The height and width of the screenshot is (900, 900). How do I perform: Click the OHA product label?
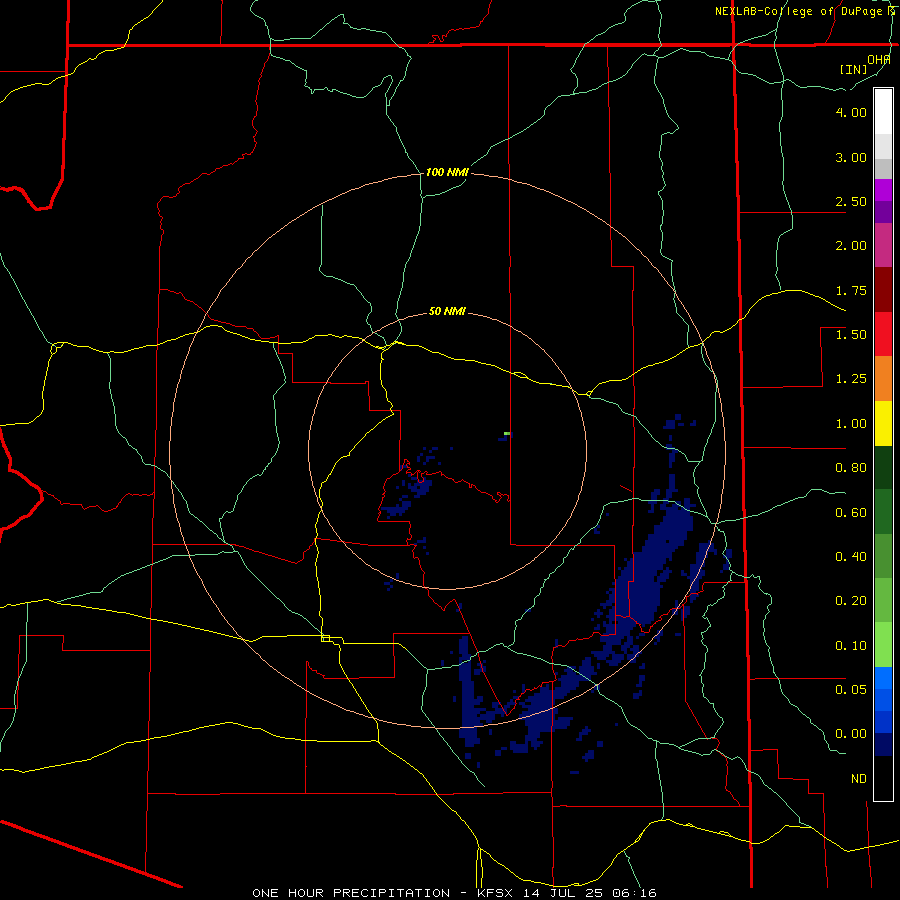[x=879, y=60]
